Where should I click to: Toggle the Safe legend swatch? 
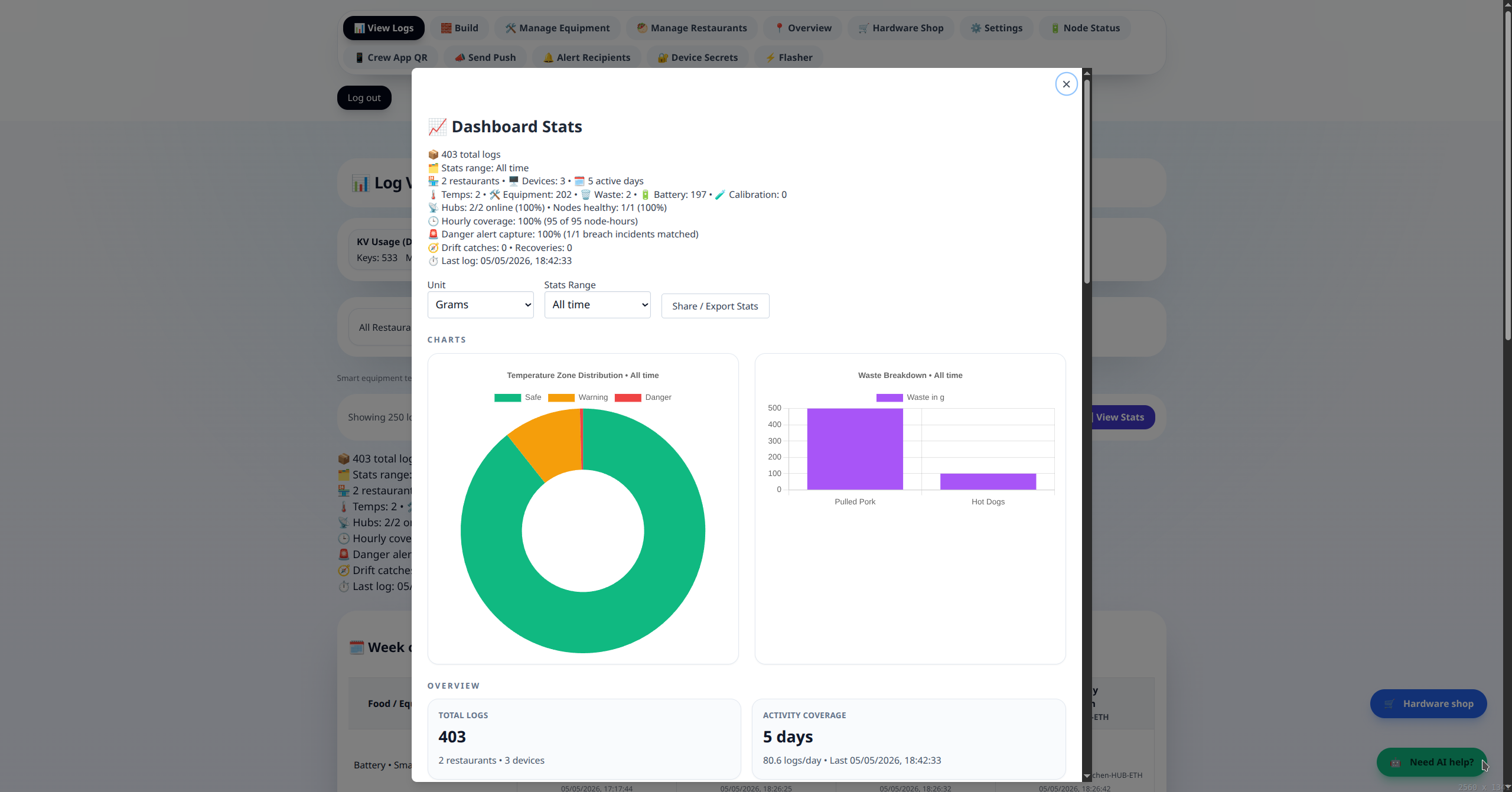pyautogui.click(x=507, y=397)
